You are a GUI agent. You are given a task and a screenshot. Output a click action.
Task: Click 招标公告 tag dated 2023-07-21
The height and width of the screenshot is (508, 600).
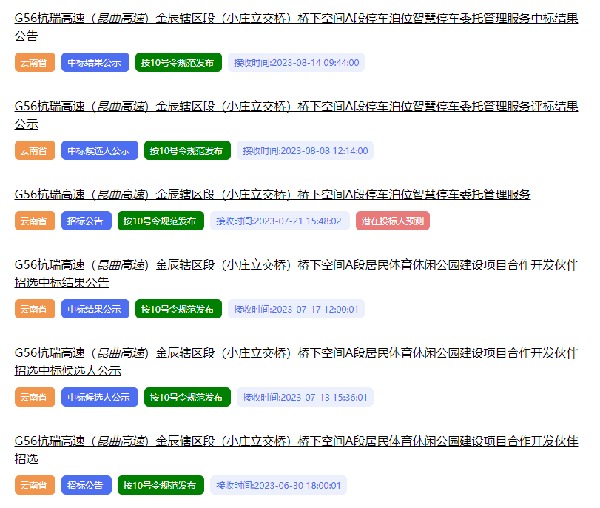click(x=86, y=221)
